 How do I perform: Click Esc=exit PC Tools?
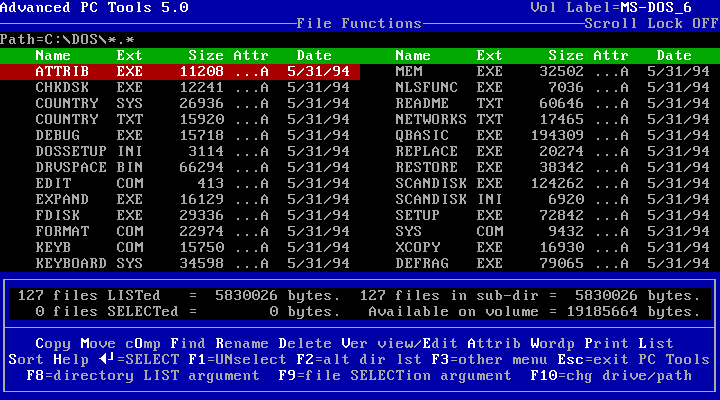pos(634,360)
